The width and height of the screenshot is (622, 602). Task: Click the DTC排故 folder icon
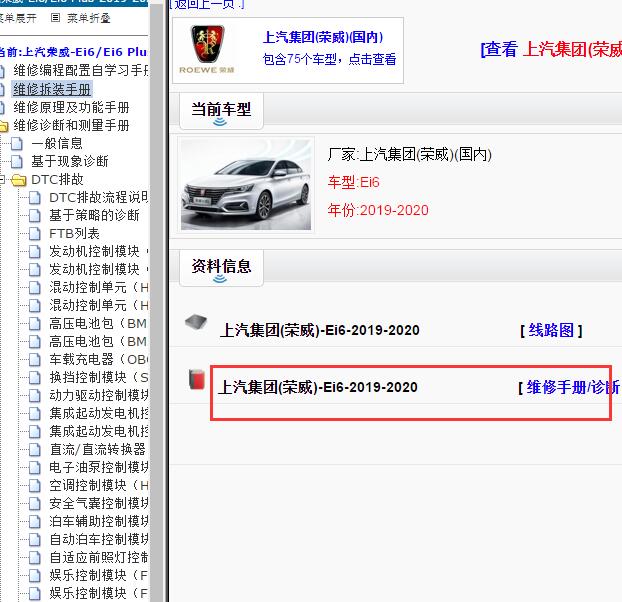point(19,180)
